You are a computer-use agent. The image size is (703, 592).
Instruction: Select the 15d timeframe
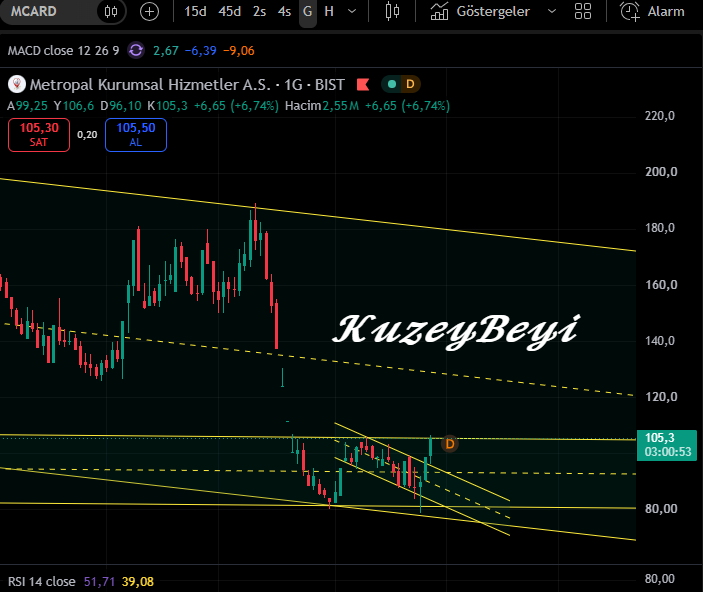click(x=195, y=11)
